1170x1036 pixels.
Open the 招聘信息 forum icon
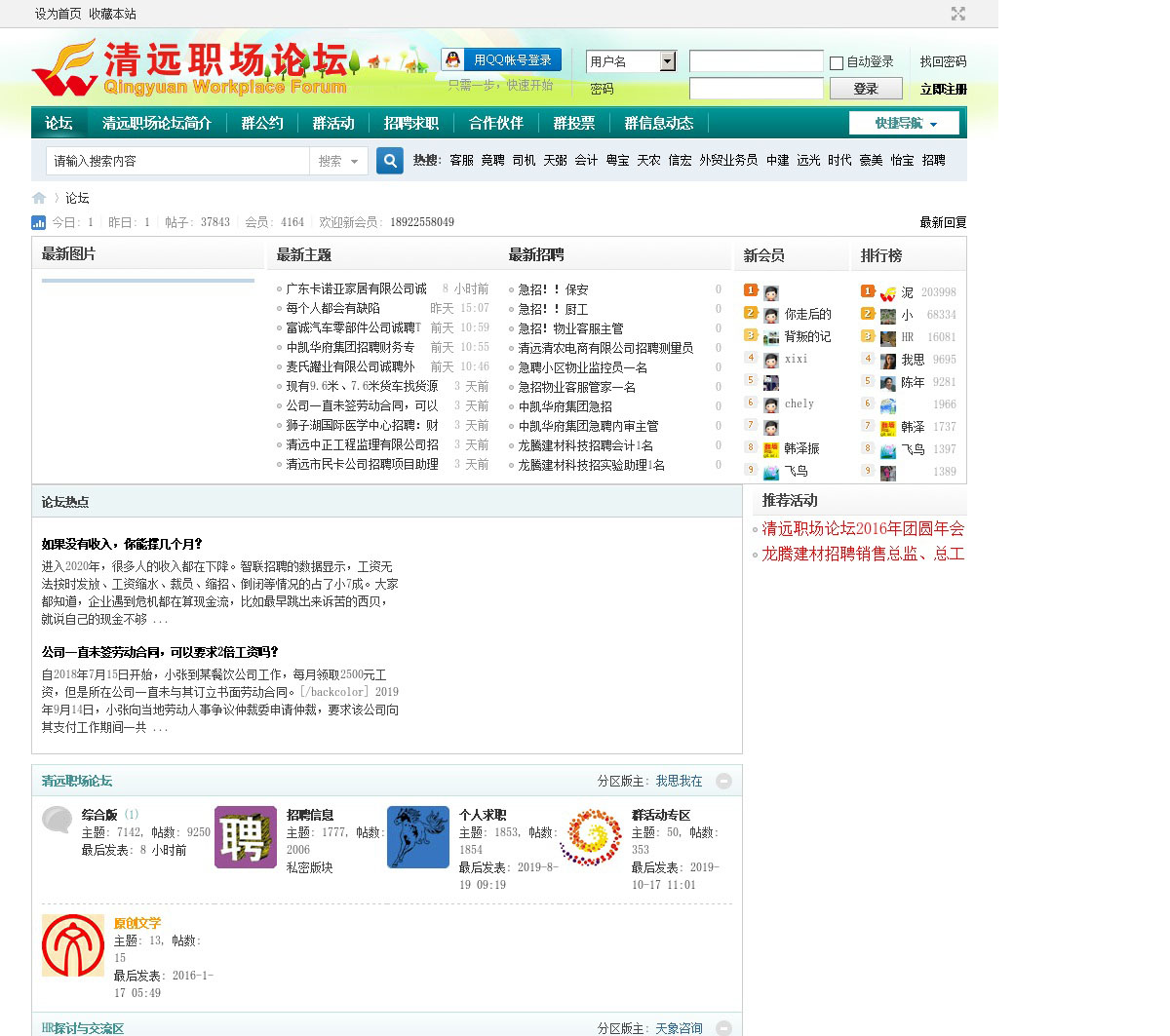246,837
